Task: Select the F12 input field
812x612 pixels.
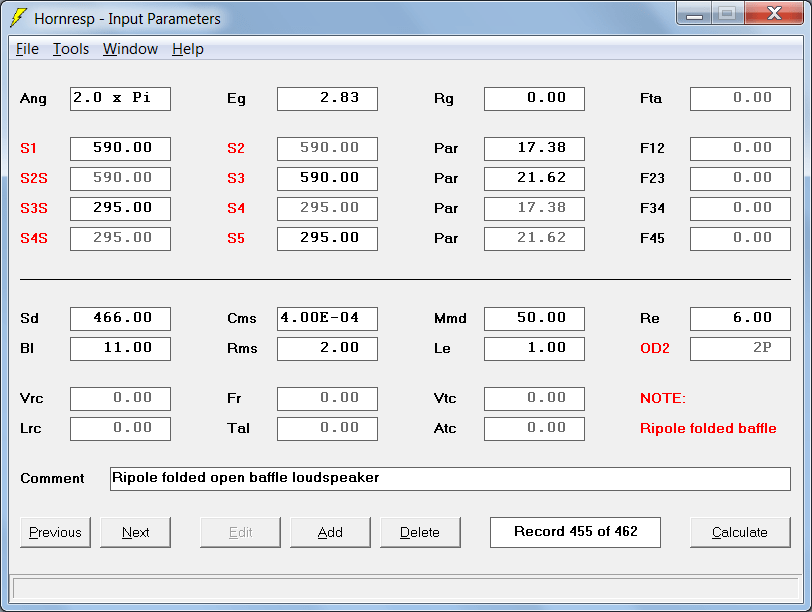Action: 741,149
